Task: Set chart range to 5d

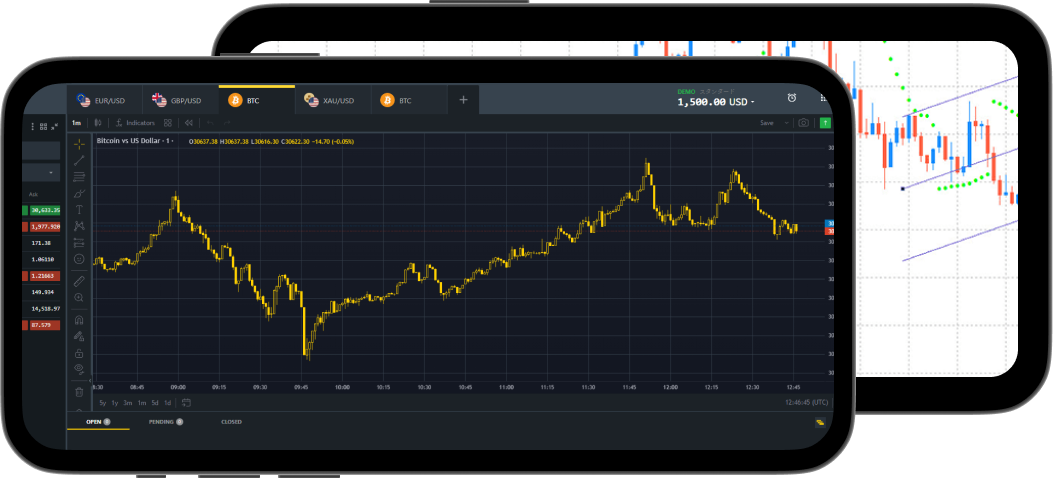Action: (x=155, y=403)
